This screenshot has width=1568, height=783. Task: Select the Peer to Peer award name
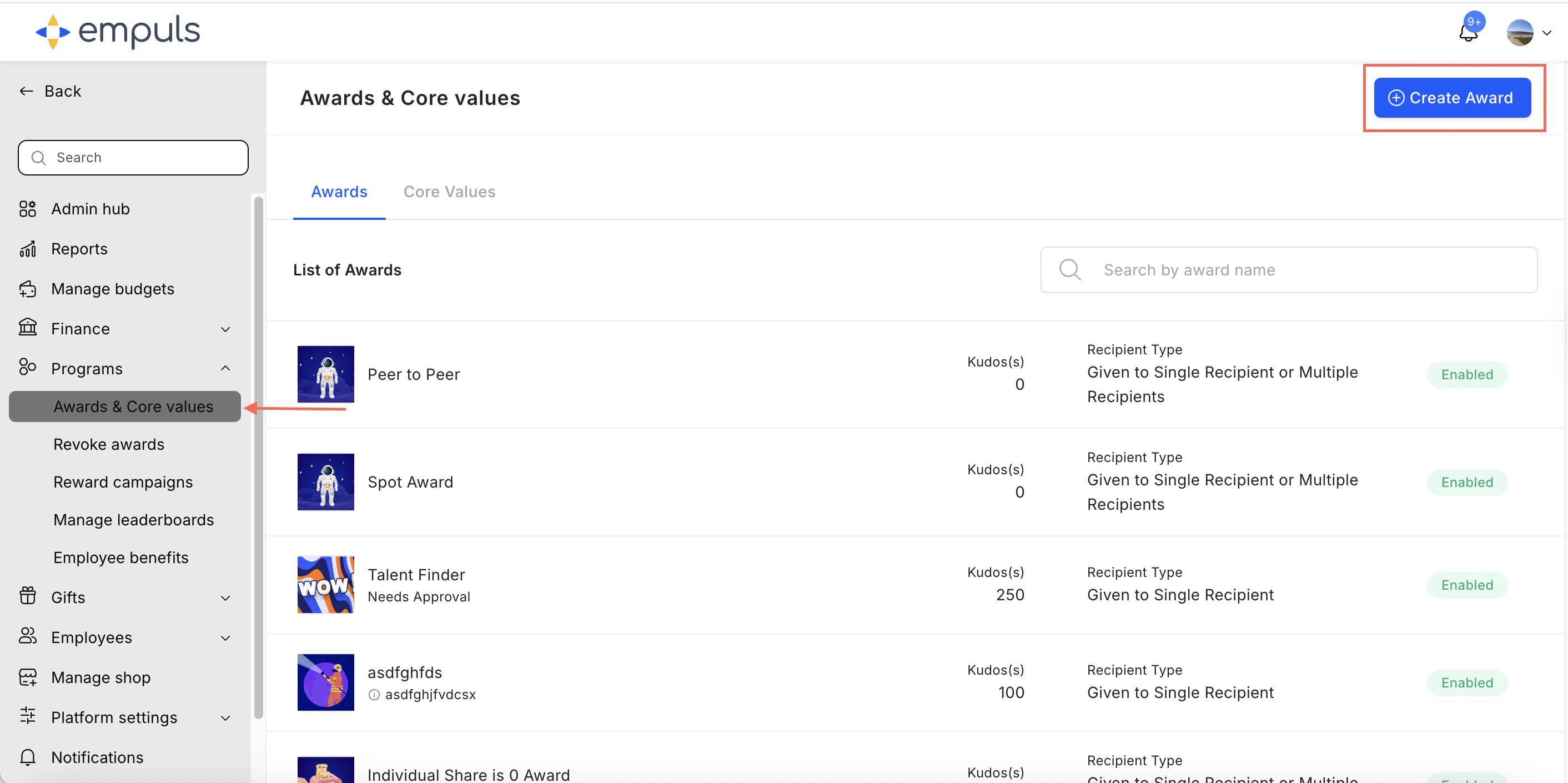413,374
